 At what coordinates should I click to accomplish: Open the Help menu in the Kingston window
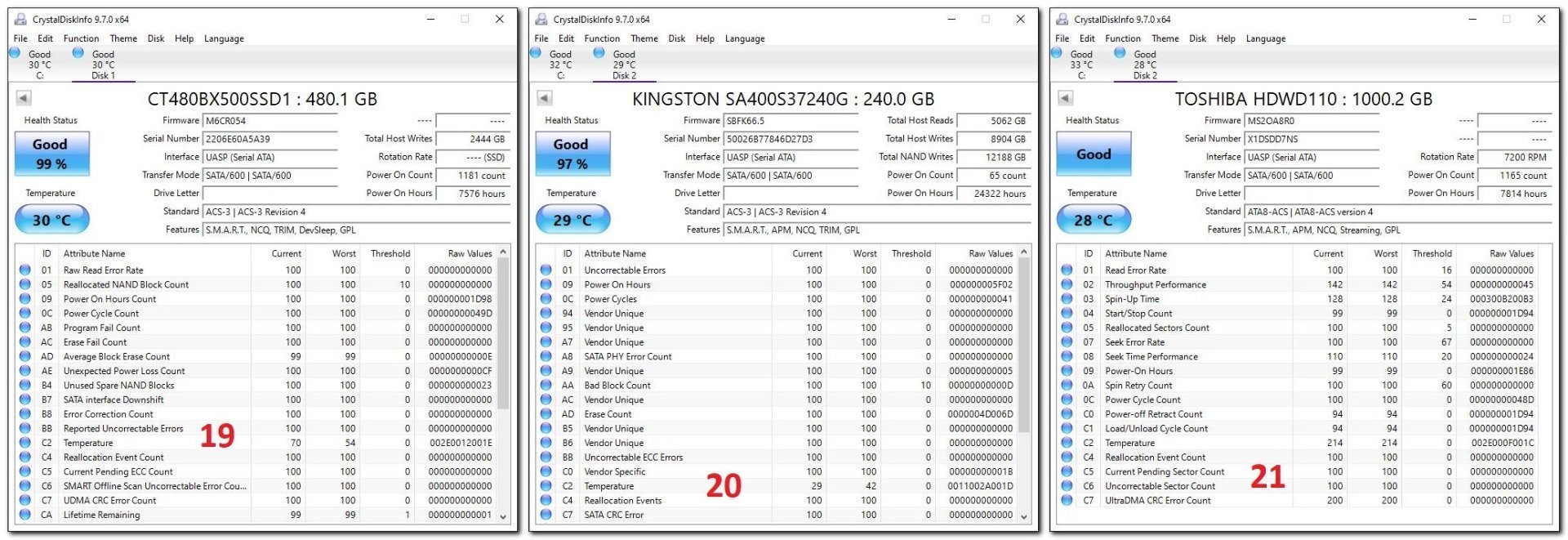[x=705, y=38]
